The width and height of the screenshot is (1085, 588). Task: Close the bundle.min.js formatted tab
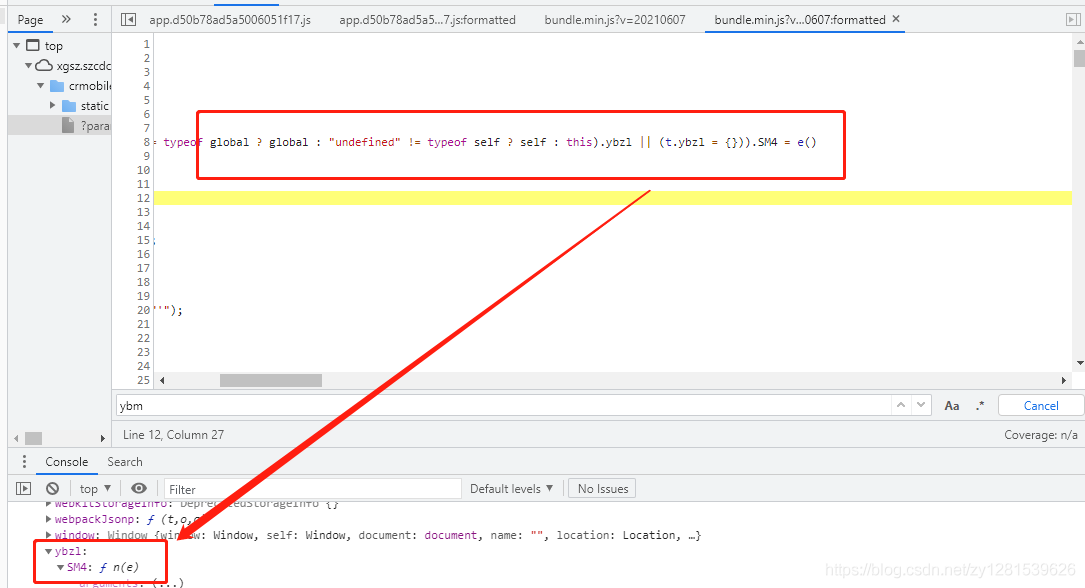[896, 19]
